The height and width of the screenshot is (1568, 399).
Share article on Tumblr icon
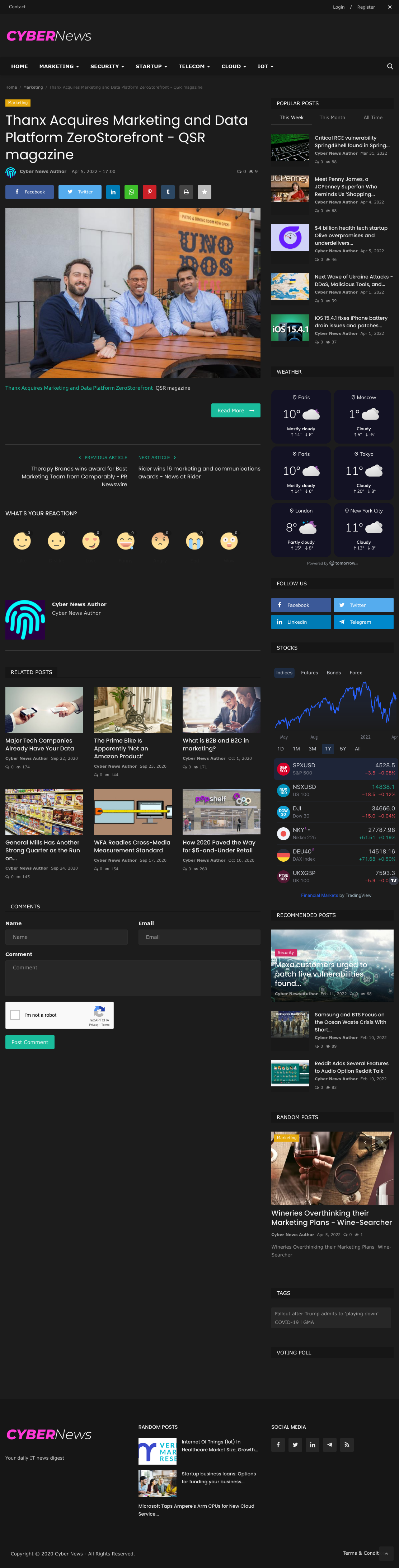[168, 192]
